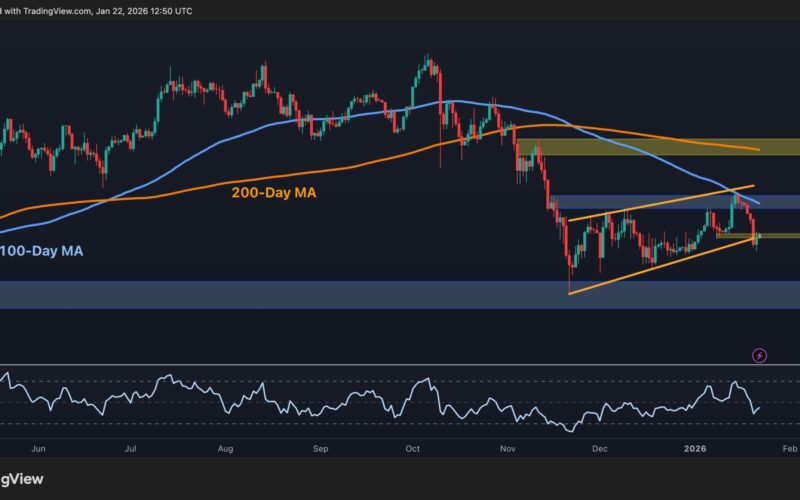
Task: Click the Aug label on time axis
Action: 224,450
